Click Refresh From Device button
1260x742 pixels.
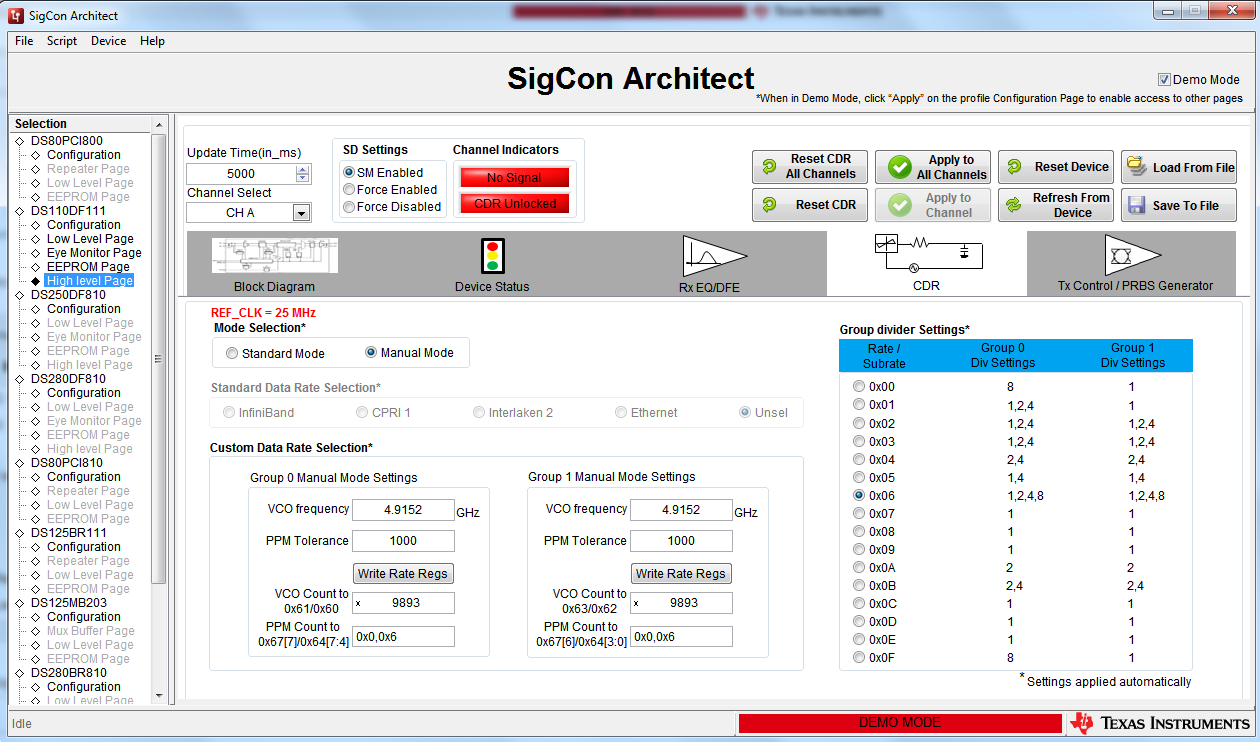pos(1056,205)
